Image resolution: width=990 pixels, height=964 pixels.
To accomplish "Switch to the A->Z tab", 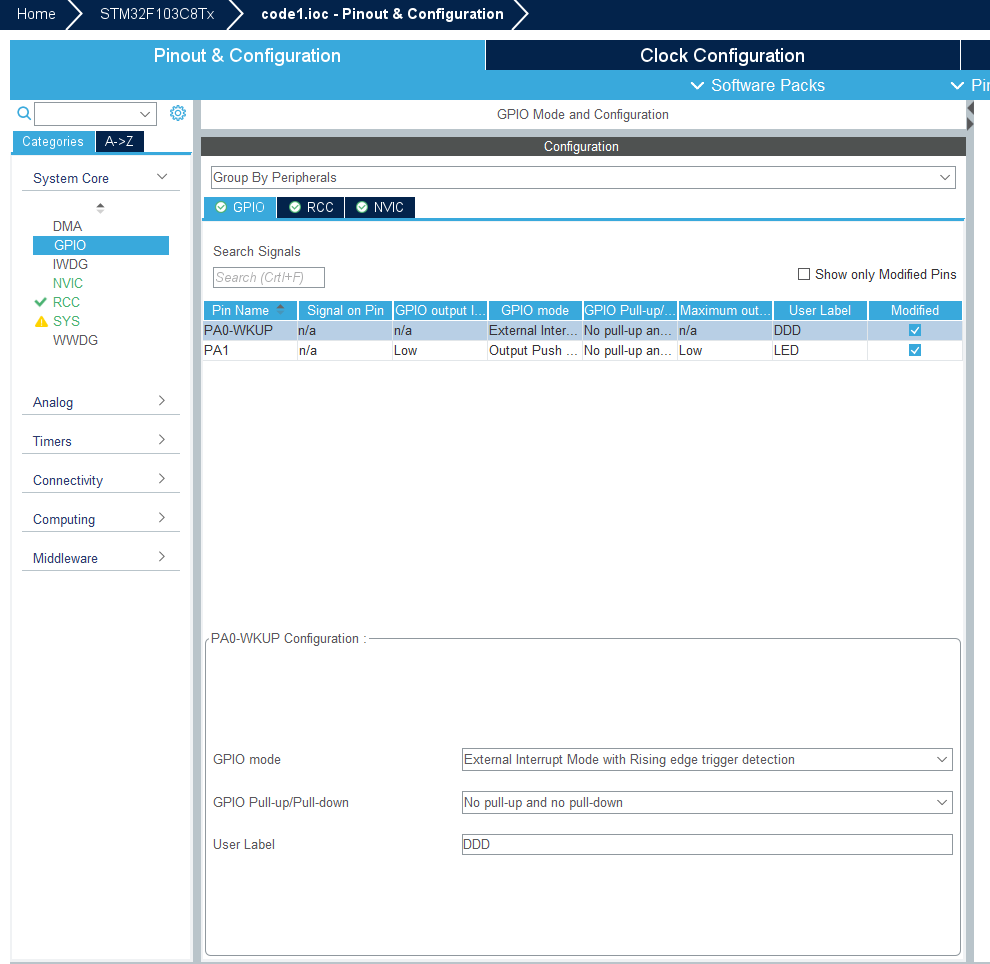I will coord(119,141).
